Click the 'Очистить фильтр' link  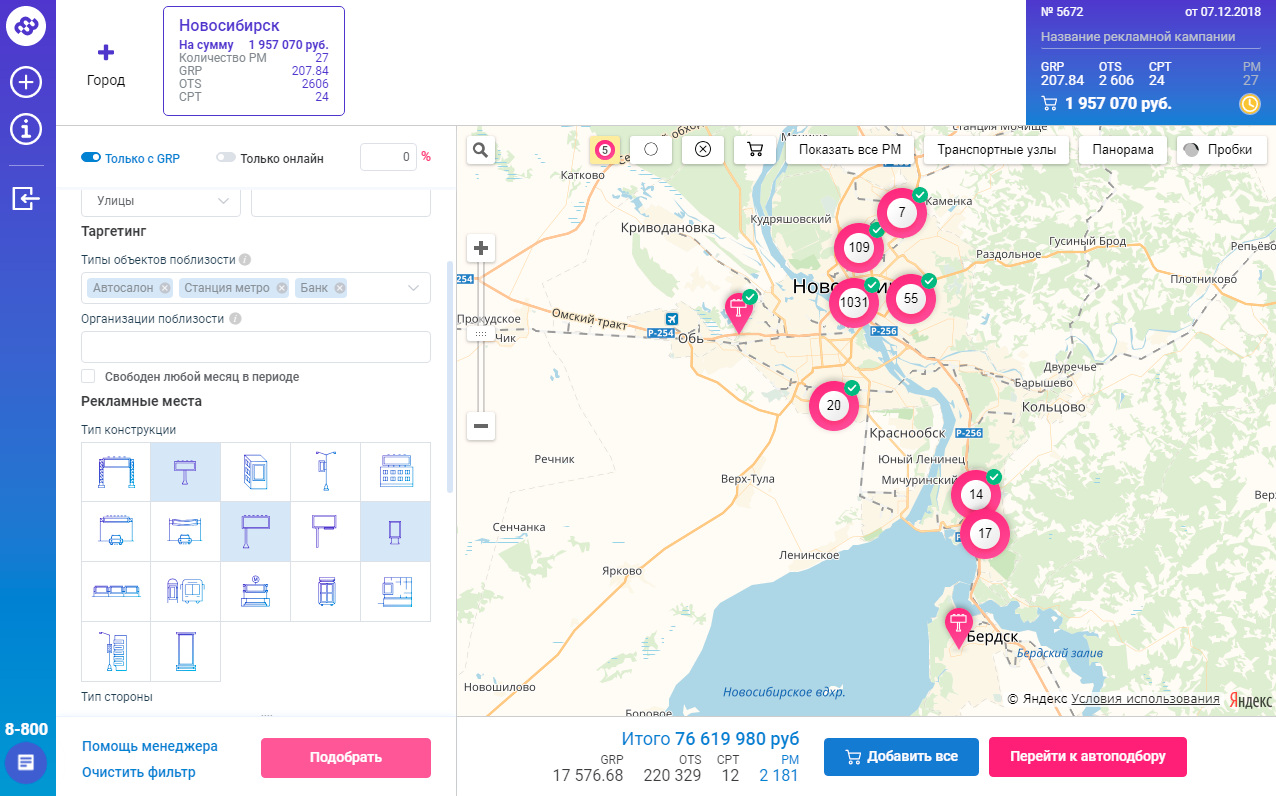click(139, 772)
